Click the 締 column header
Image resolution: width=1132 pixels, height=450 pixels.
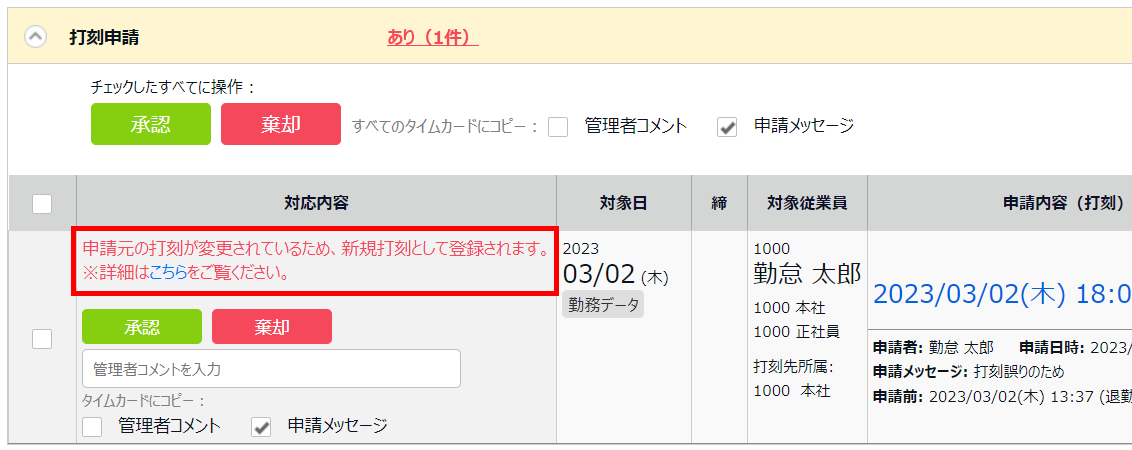[x=719, y=204]
